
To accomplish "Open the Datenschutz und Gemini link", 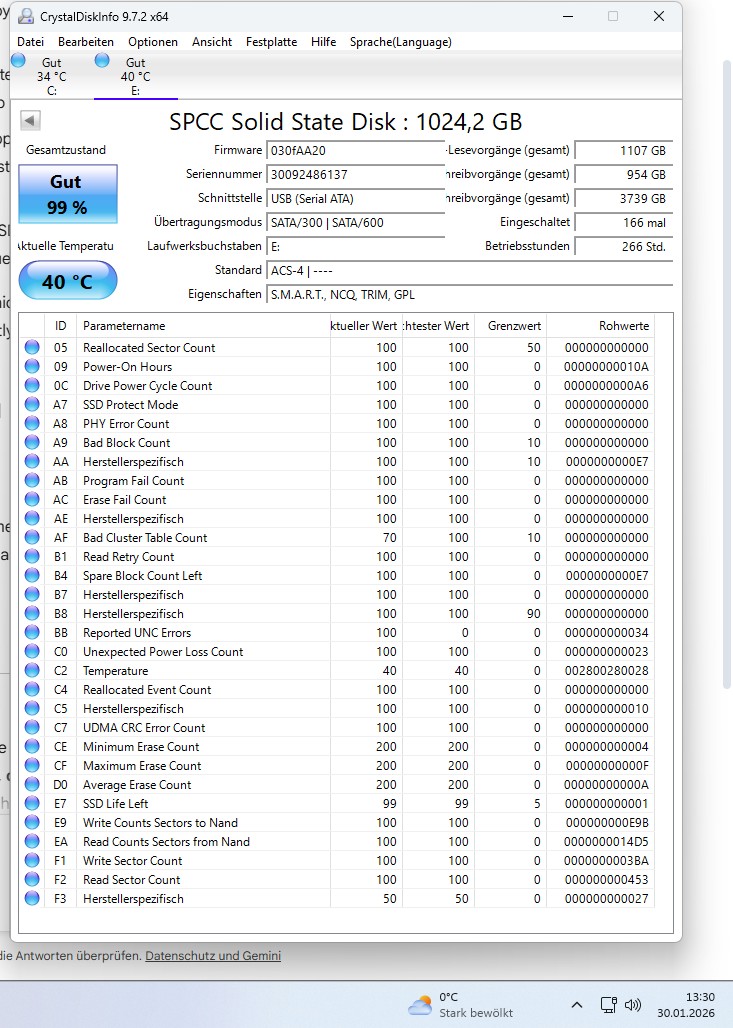I will coord(213,956).
